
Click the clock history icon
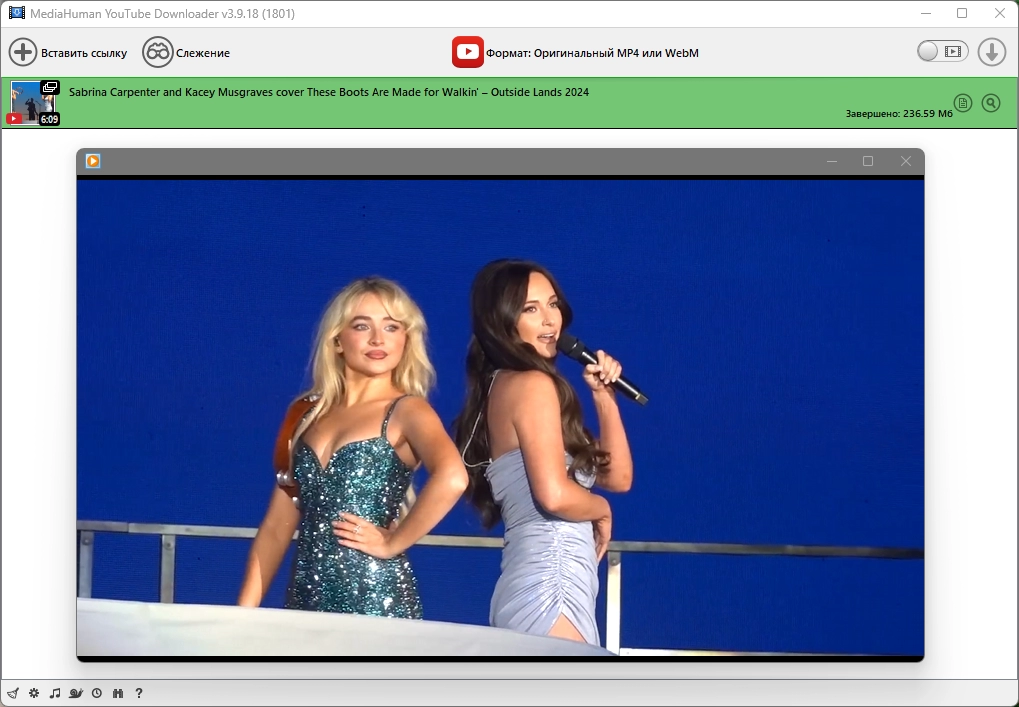[x=97, y=693]
